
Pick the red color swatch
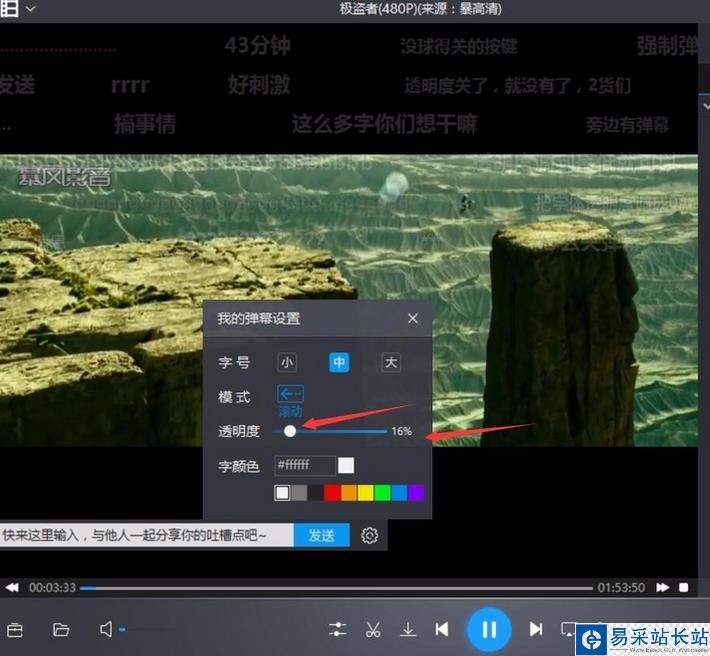pyautogui.click(x=332, y=493)
